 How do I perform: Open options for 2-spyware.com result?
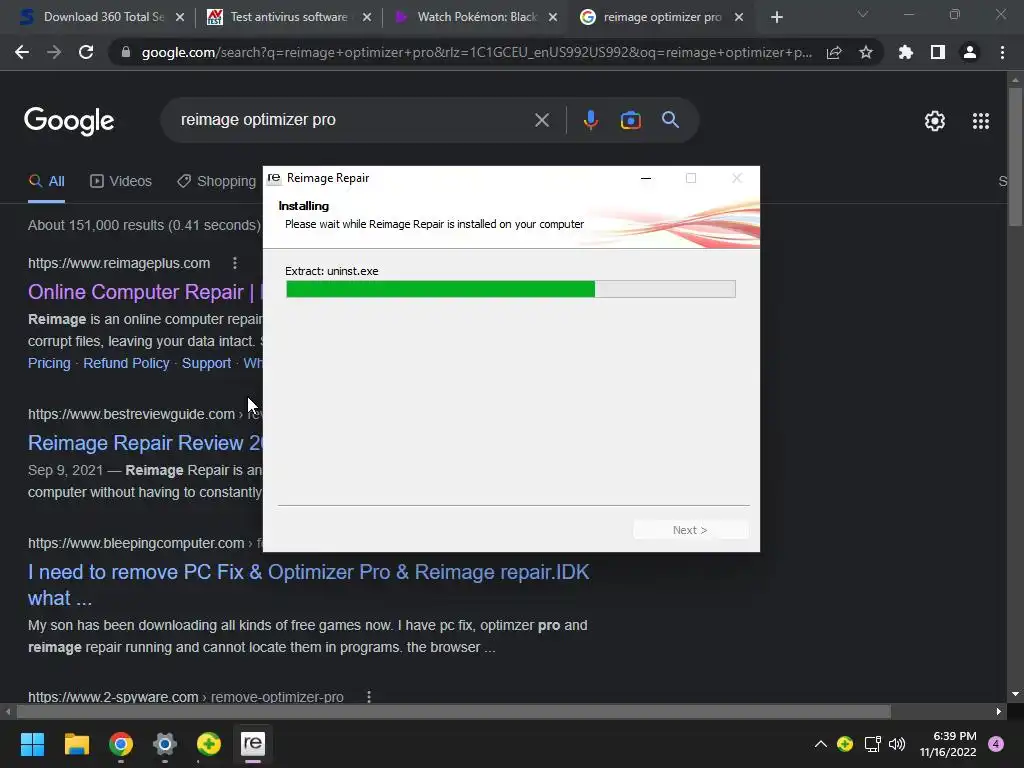(369, 696)
